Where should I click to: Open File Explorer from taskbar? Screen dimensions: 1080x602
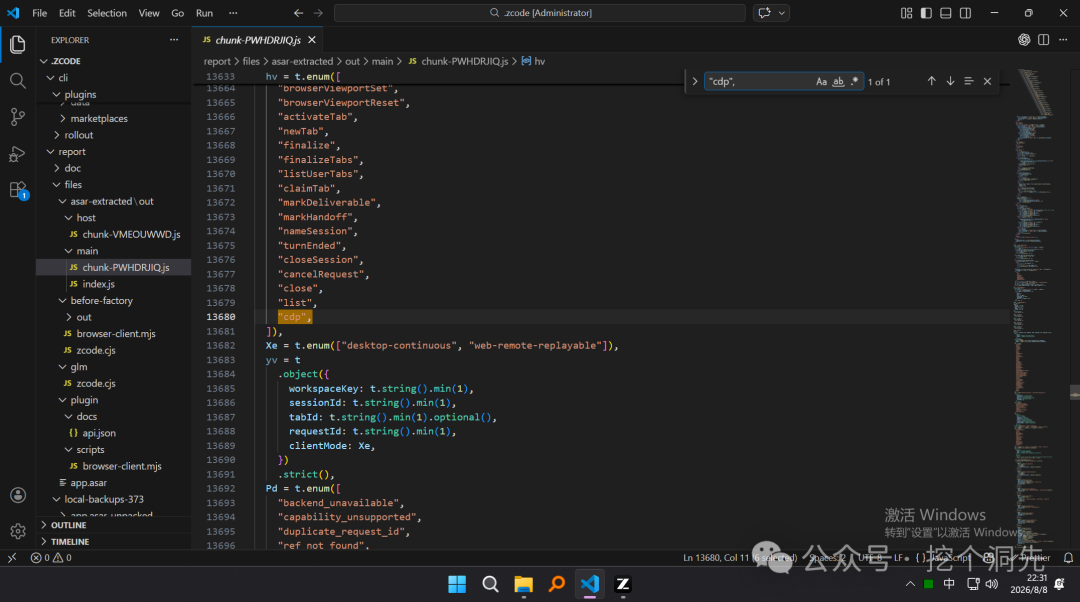click(x=523, y=584)
